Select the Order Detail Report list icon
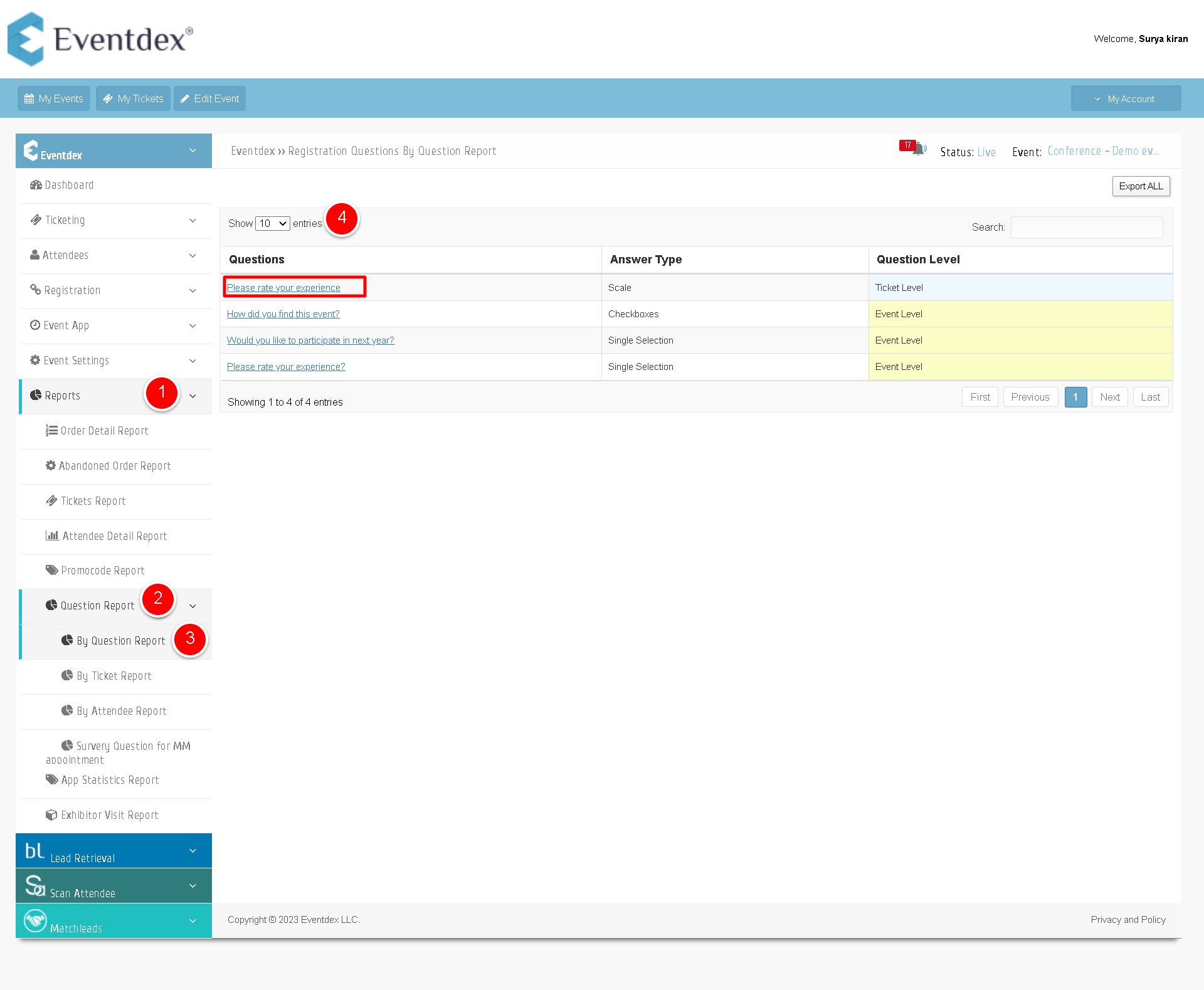This screenshot has height=990, width=1204. point(51,431)
